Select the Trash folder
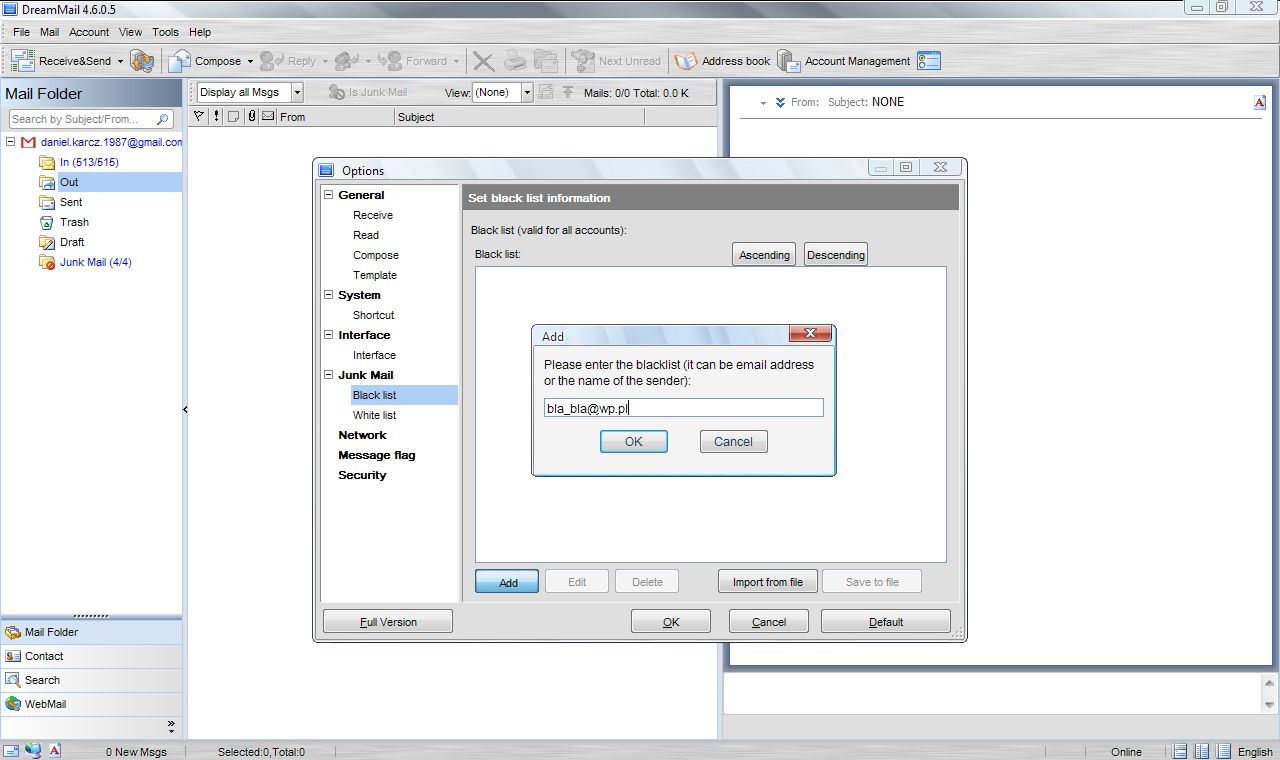This screenshot has height=760, width=1280. tap(74, 222)
